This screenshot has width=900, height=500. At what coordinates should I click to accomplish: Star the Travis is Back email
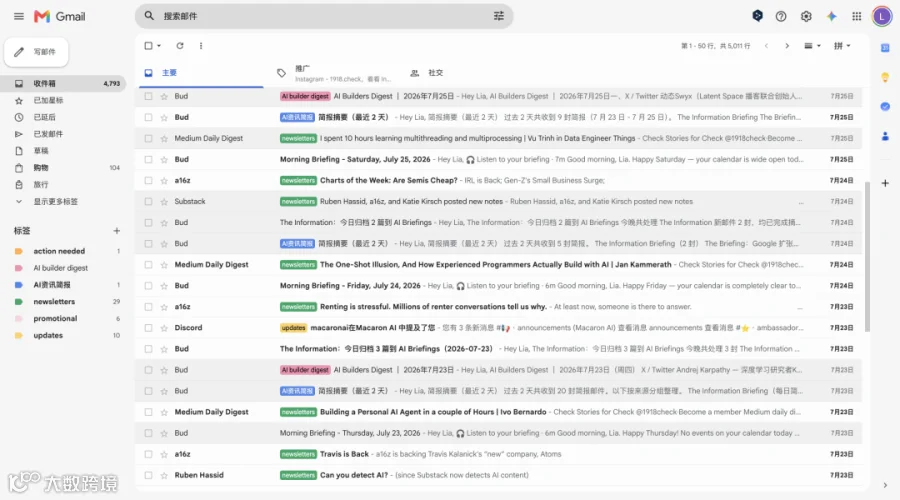pos(164,454)
